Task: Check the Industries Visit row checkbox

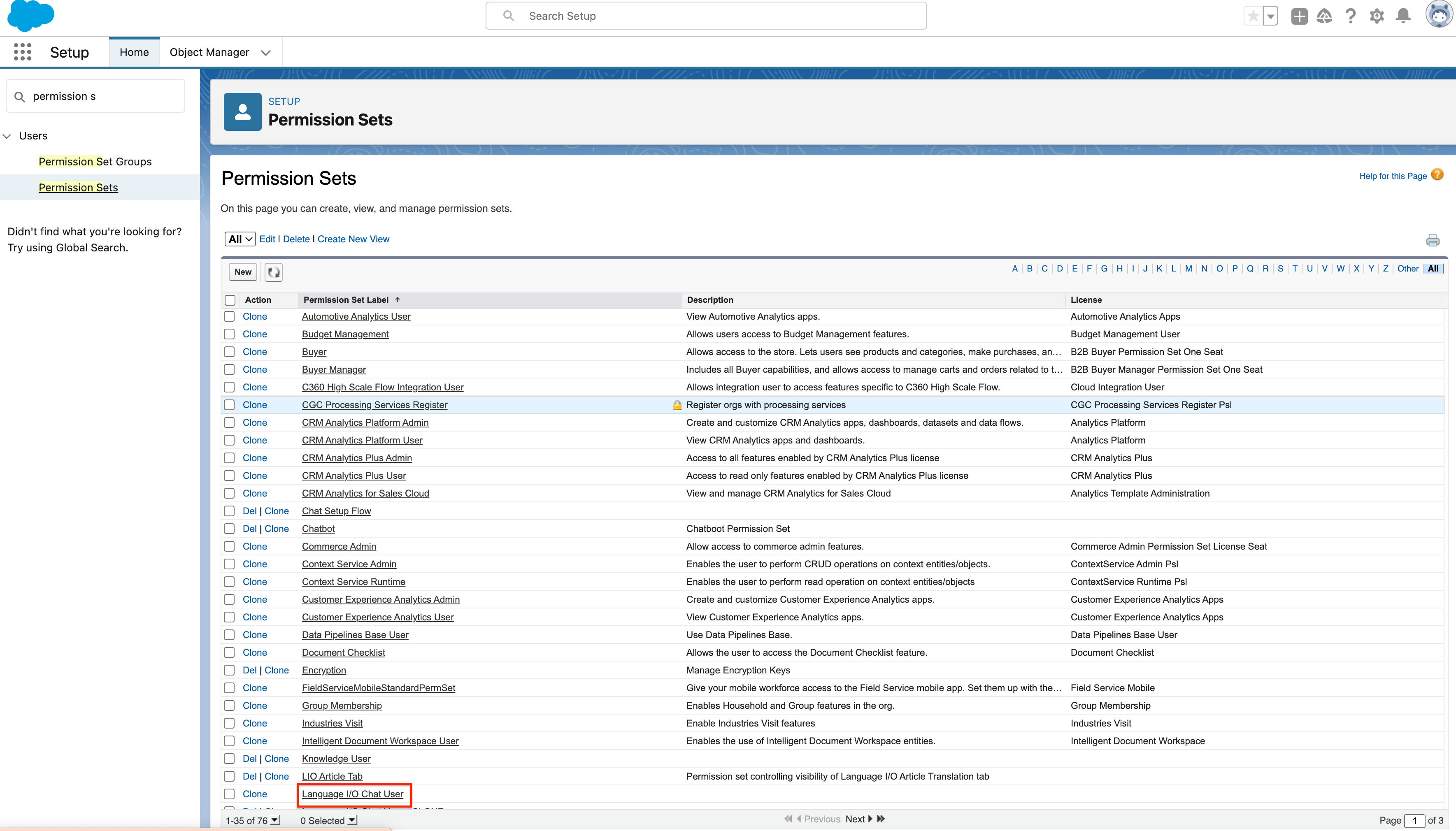Action: click(230, 723)
